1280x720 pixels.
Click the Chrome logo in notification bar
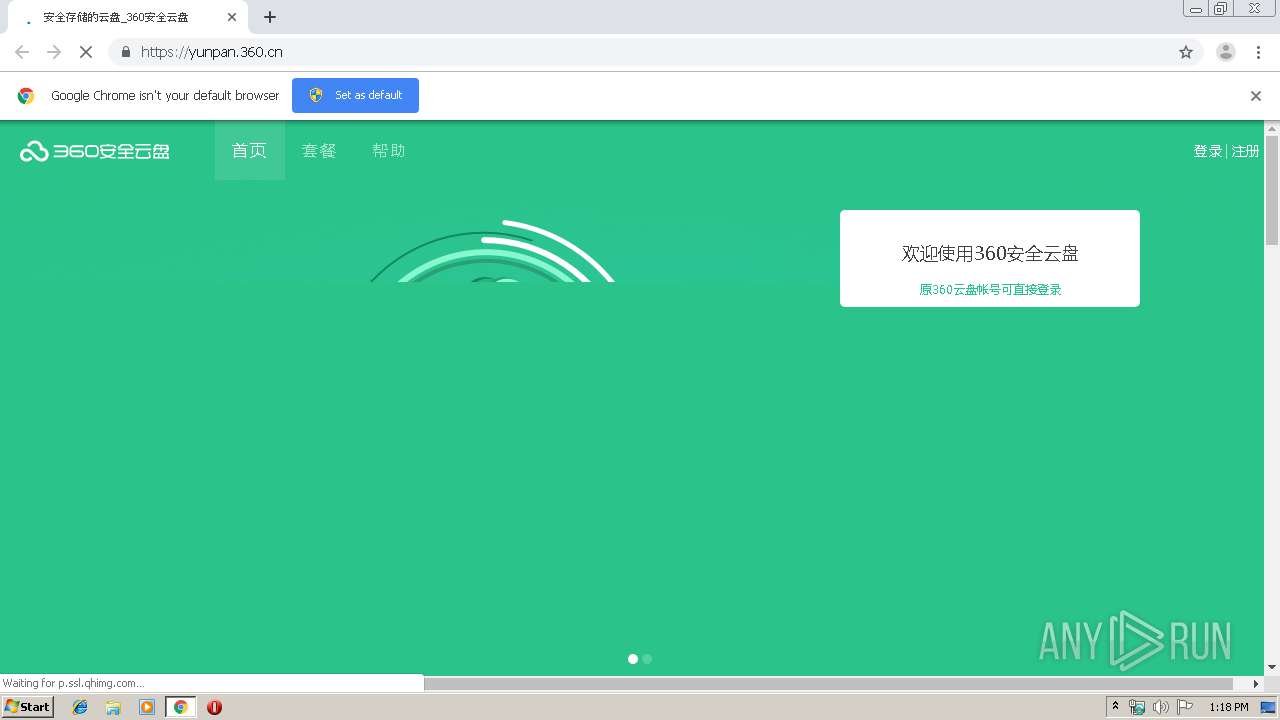(x=26, y=96)
